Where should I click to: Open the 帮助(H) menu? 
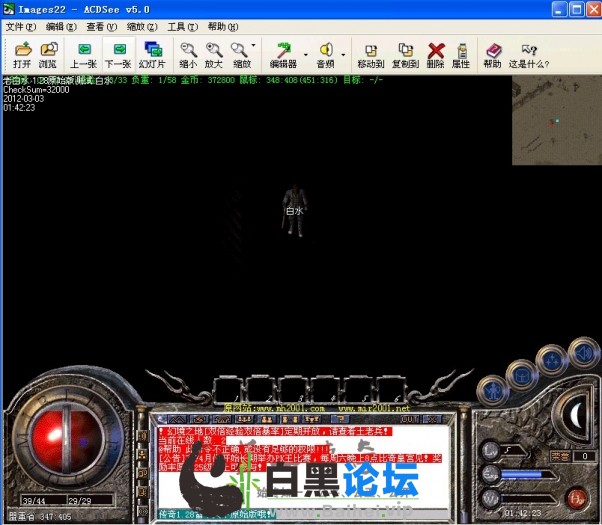pyautogui.click(x=223, y=27)
